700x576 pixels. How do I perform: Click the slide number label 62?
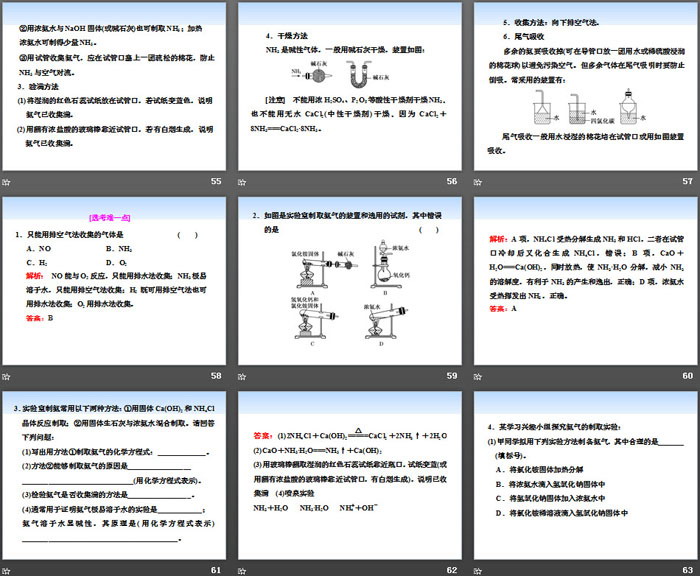tap(451, 570)
